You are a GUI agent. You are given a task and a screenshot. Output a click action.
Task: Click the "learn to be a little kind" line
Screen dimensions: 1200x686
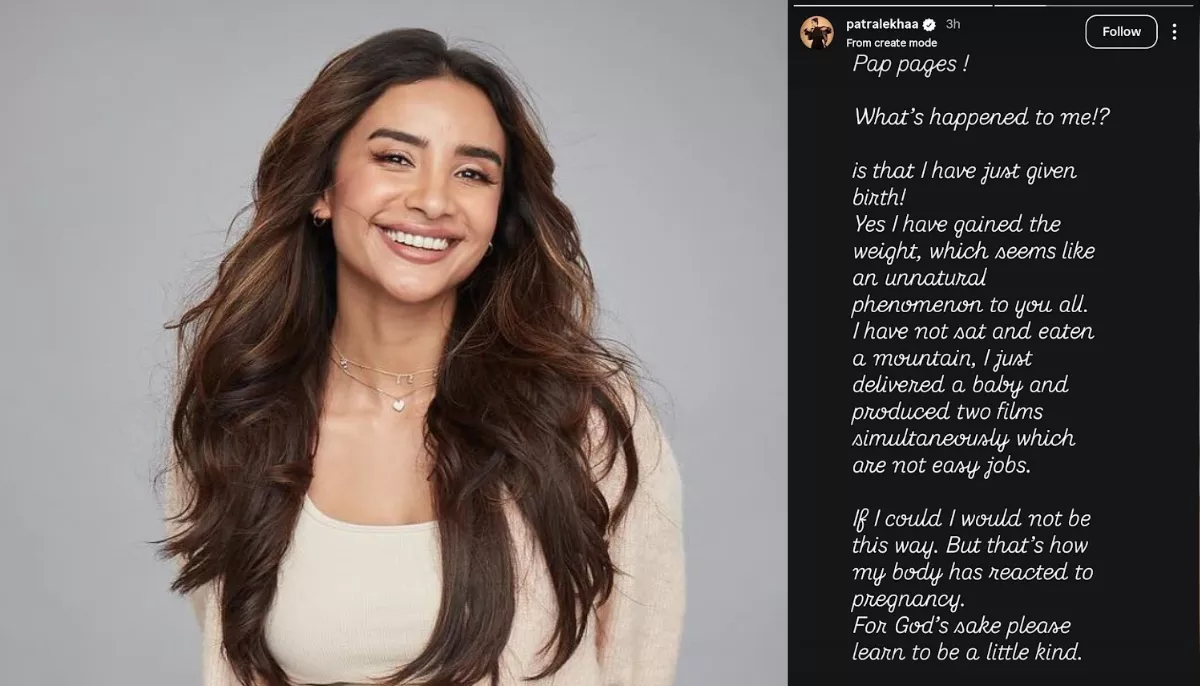coord(966,652)
